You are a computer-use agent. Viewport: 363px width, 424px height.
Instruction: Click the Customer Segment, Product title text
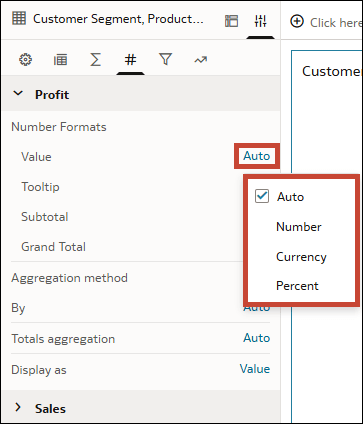click(x=118, y=19)
